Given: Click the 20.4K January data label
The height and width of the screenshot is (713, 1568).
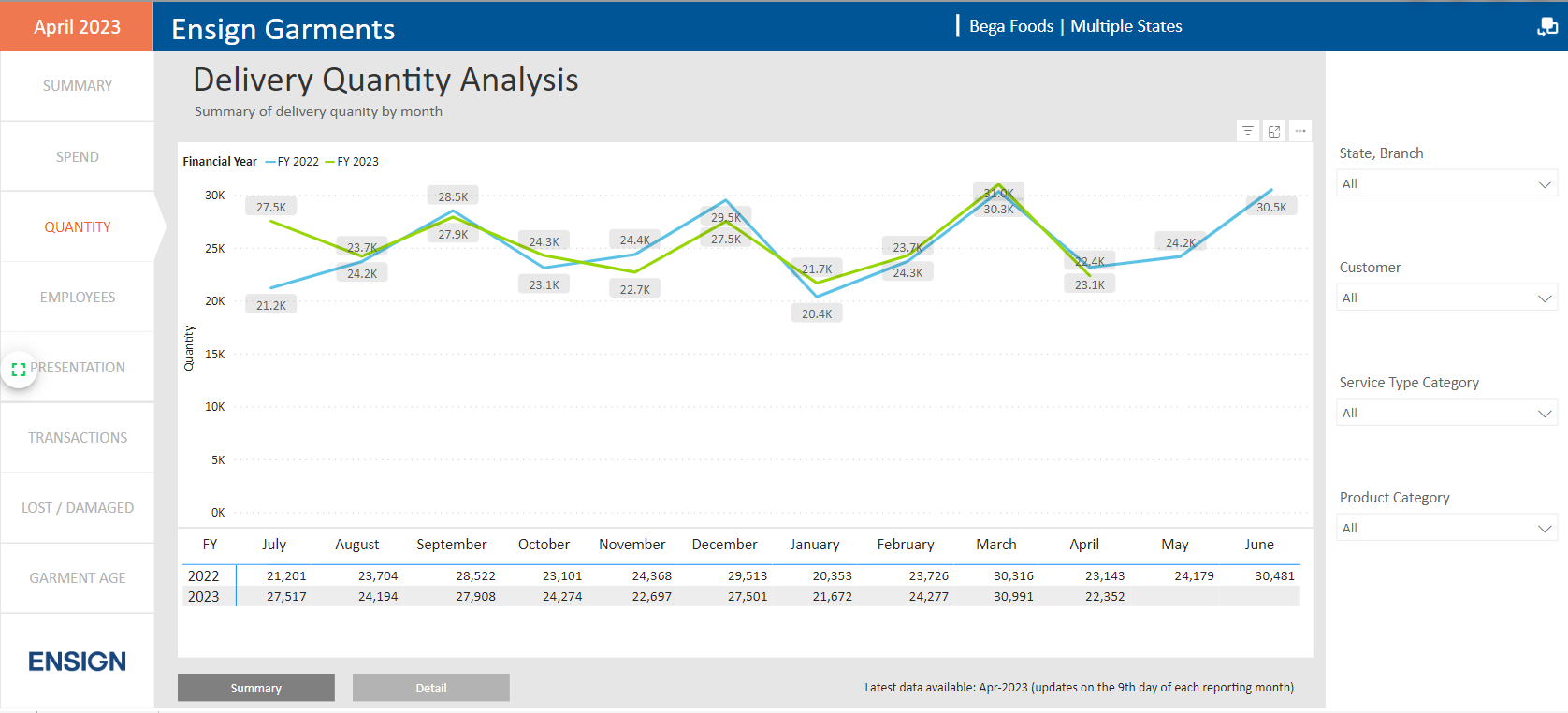Looking at the screenshot, I should [x=817, y=313].
